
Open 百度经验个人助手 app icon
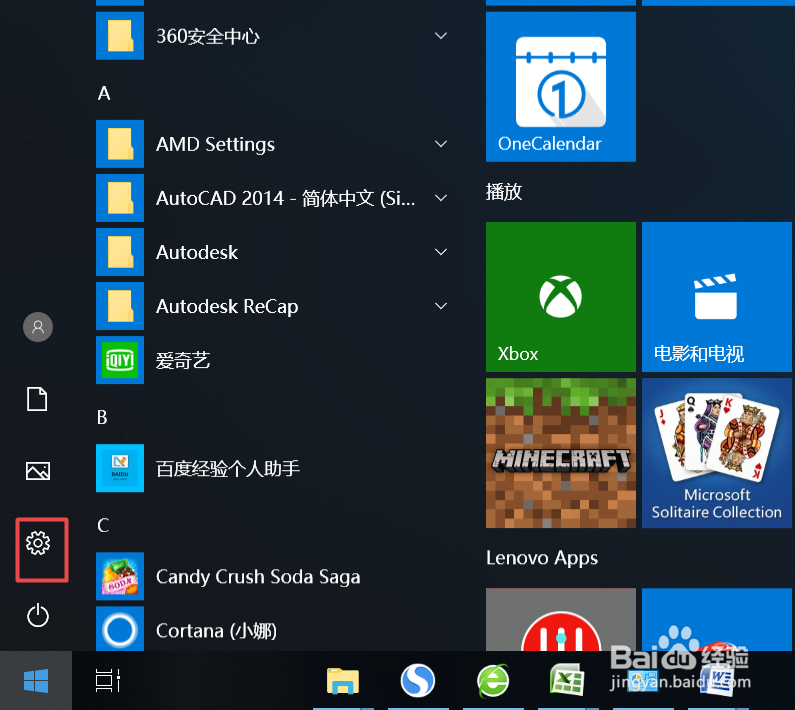(x=120, y=468)
